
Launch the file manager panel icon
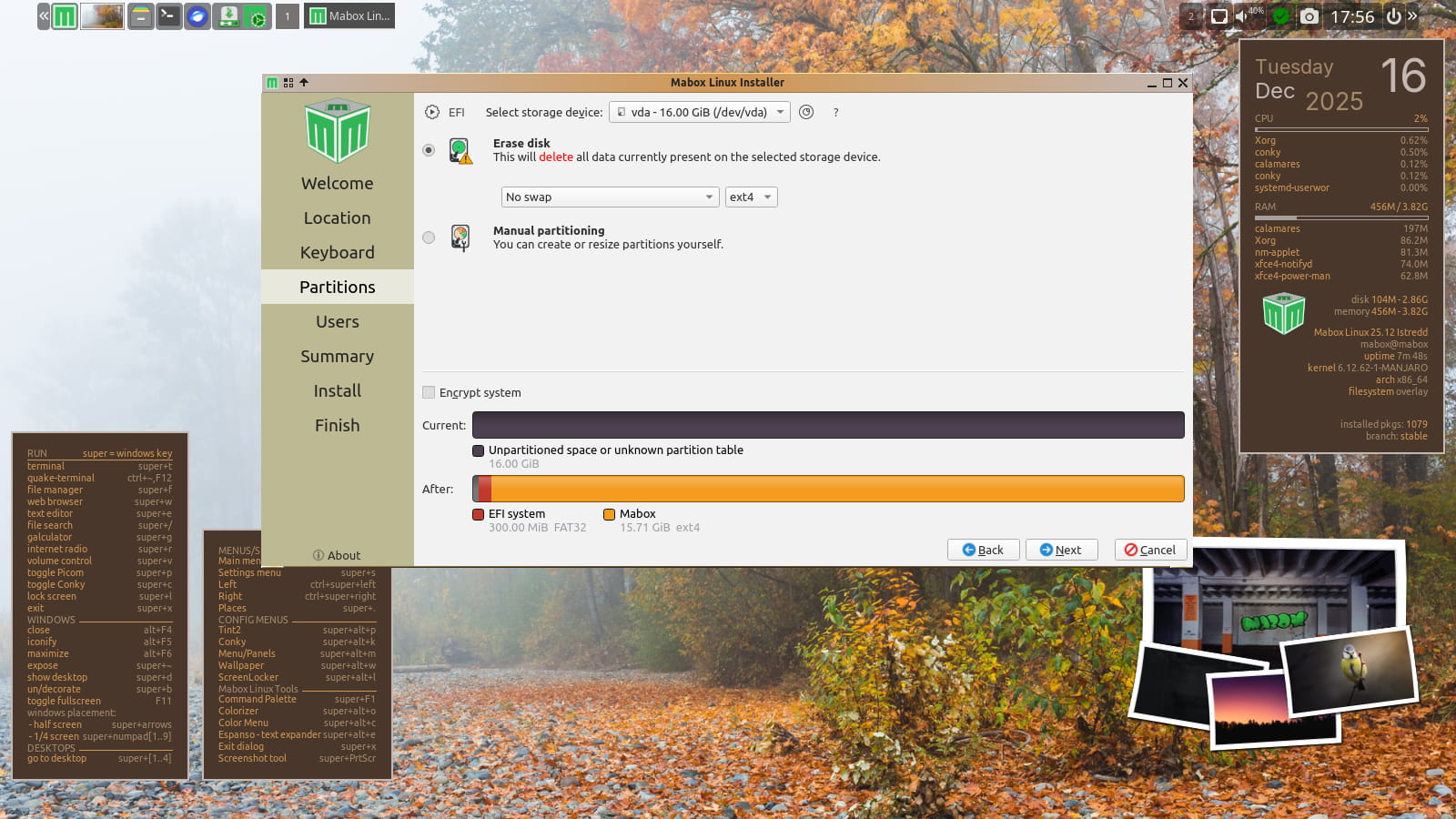pyautogui.click(x=140, y=16)
